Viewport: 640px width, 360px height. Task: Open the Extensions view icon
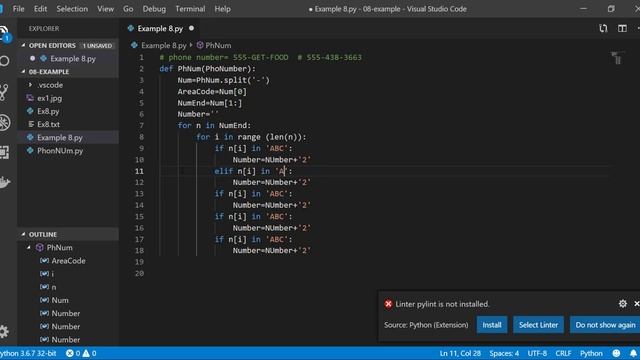pos(4,152)
